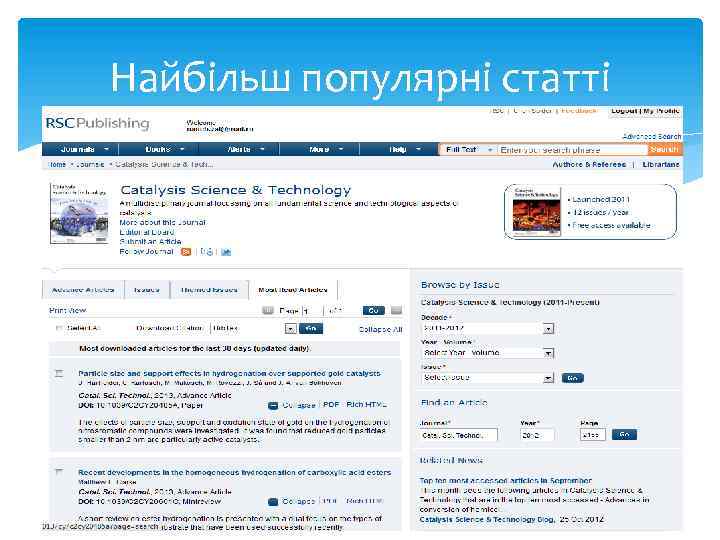Click the minus icon for Particle size article

273,405
